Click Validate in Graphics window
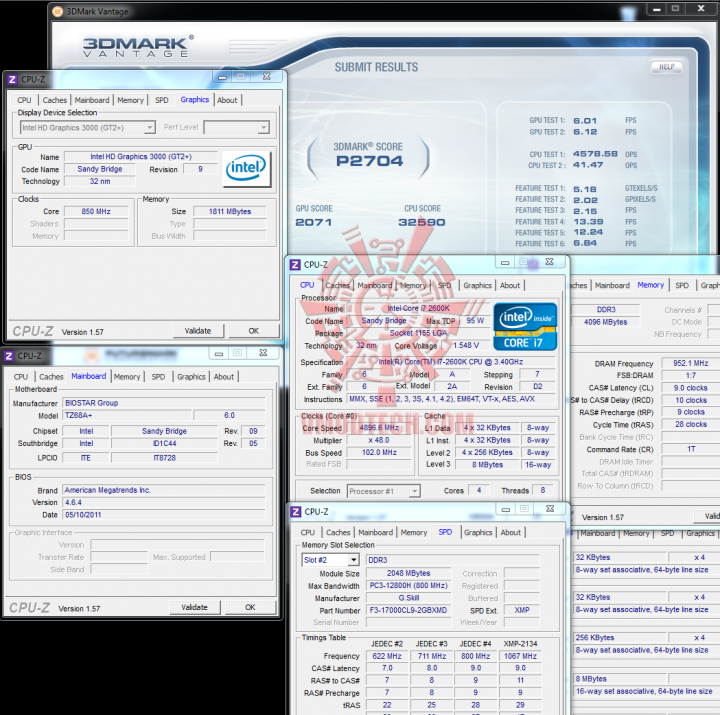Screen dimensions: 720x715 click(x=198, y=331)
